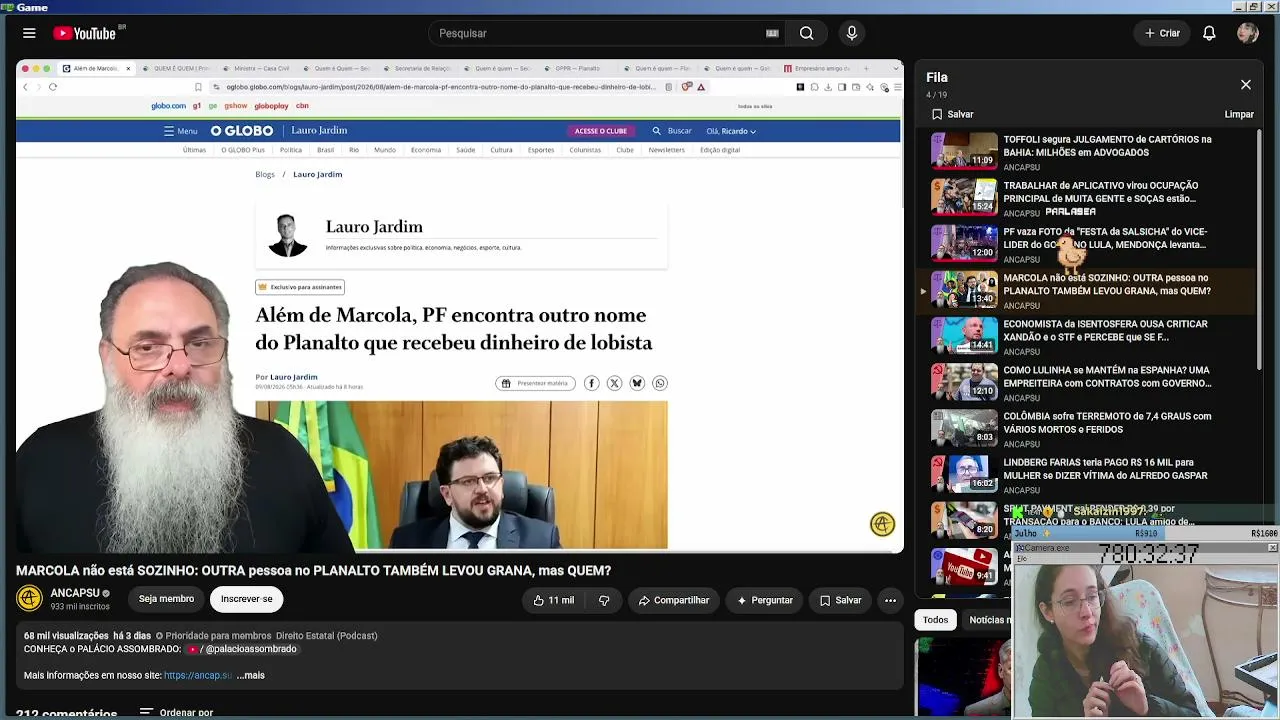1280x720 pixels.
Task: Select the Todos filter chip
Action: pyautogui.click(x=936, y=620)
